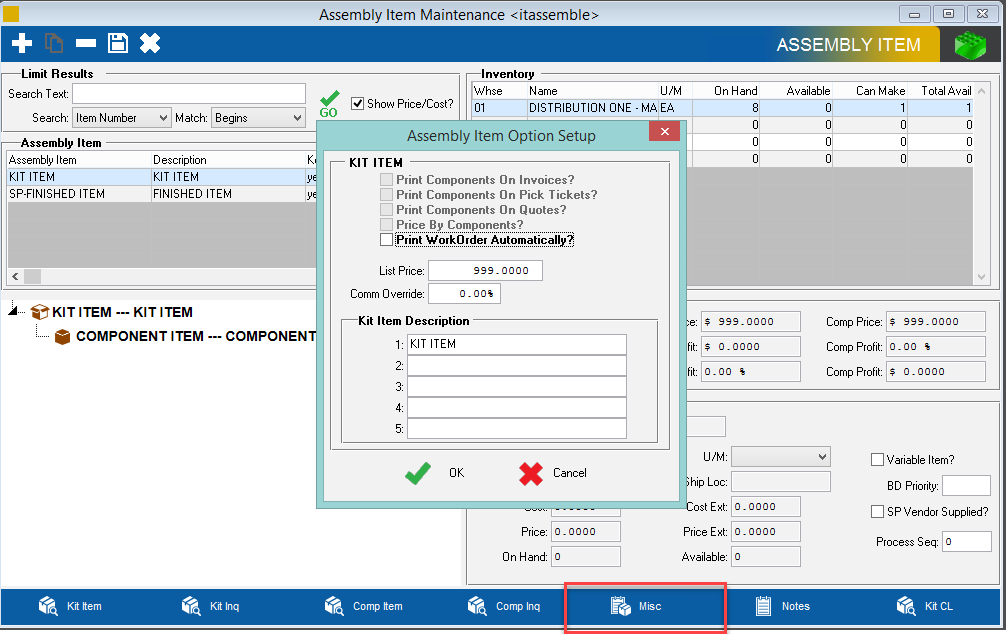Click the X Cancel icon in toolbar
Screen dimensions: 1006x634
(x=150, y=43)
